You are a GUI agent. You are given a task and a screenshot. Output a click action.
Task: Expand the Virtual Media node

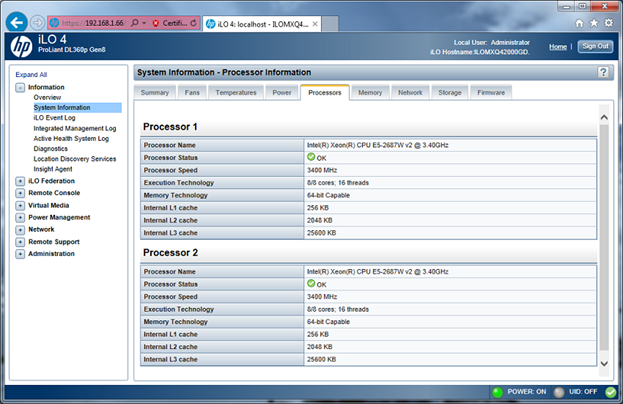(20, 205)
